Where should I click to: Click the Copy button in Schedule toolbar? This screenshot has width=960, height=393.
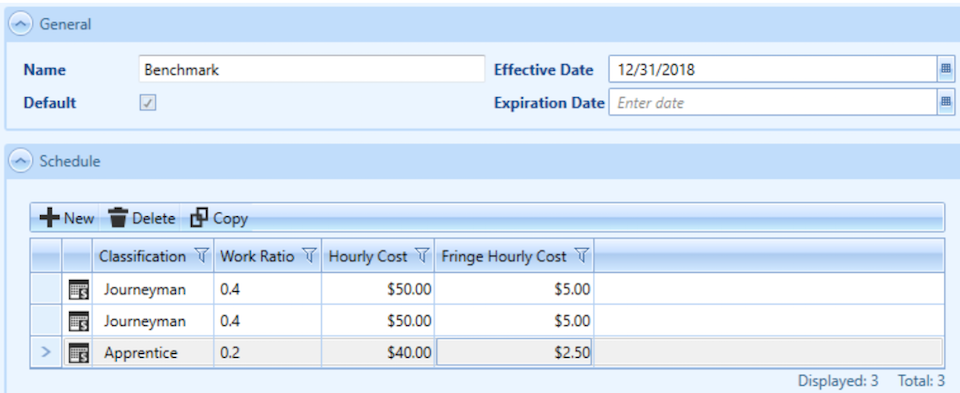(x=219, y=218)
